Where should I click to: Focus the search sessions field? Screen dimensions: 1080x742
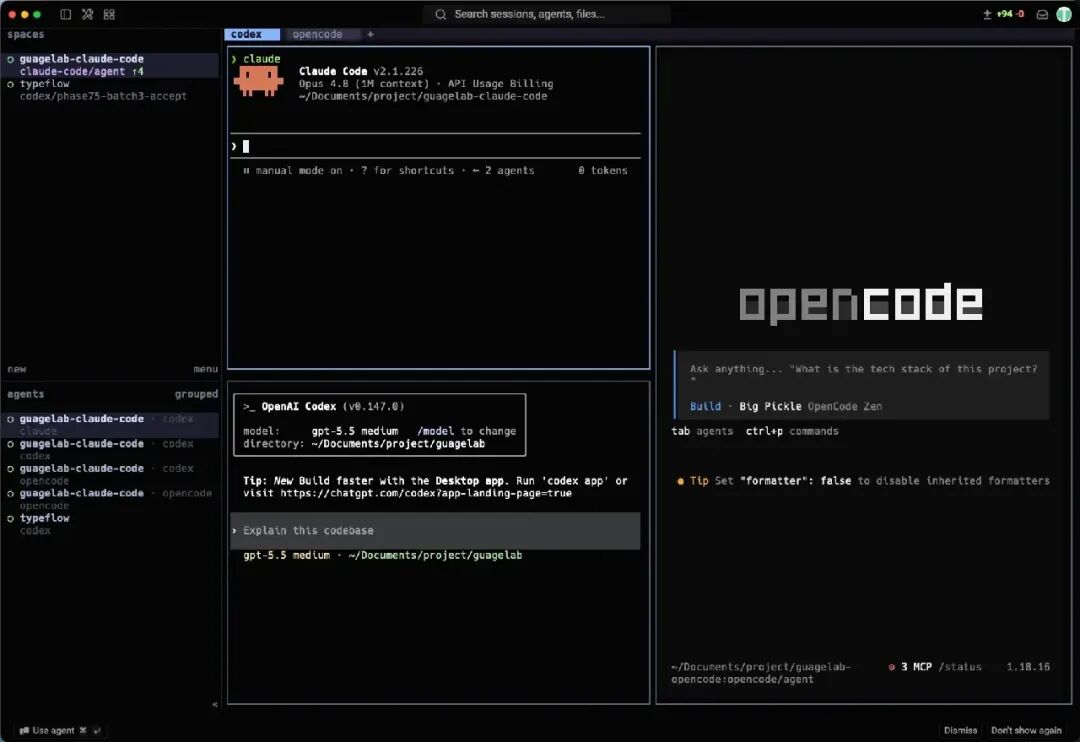(548, 14)
